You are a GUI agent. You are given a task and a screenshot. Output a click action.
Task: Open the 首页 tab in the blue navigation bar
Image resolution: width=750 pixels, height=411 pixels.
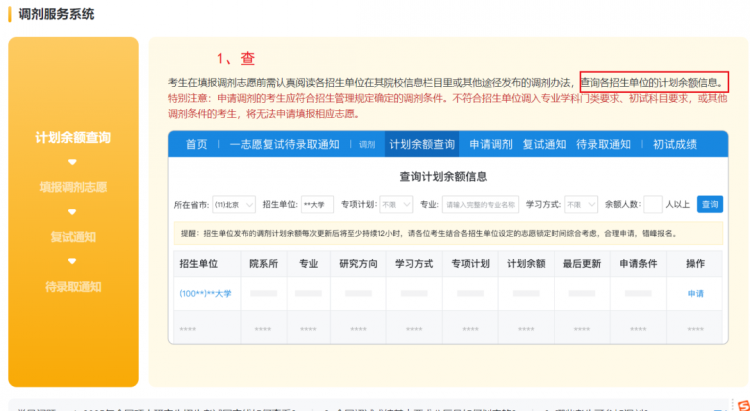(x=197, y=144)
